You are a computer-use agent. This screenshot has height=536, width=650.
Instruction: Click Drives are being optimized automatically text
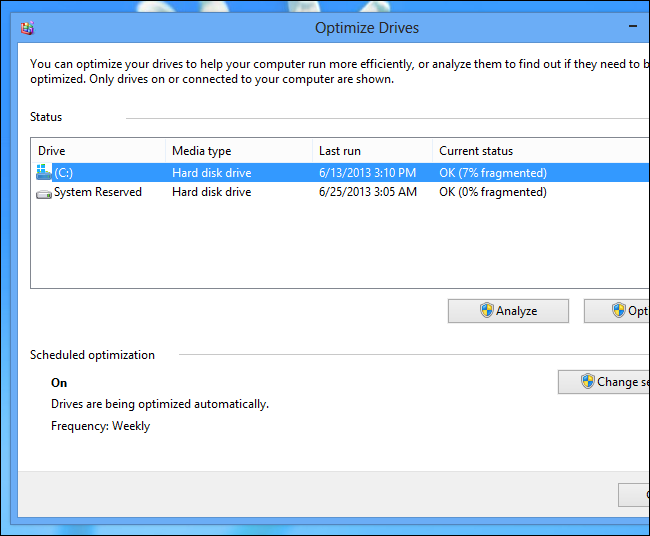pos(160,404)
